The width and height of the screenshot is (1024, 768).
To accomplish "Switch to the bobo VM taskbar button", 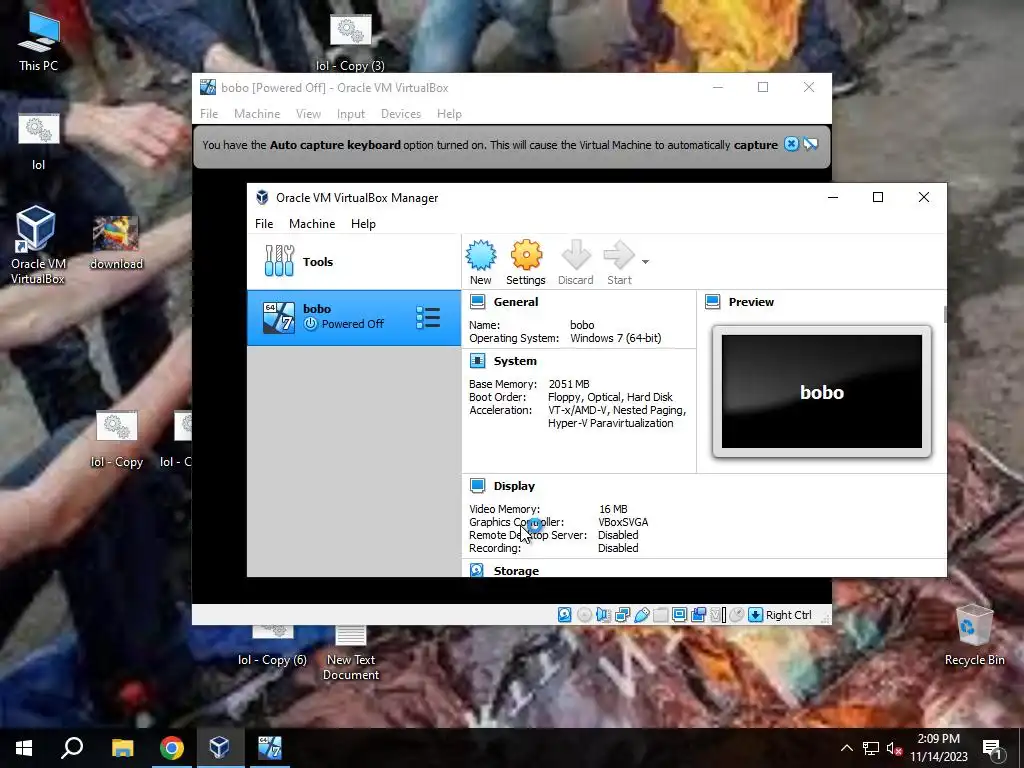I will pos(269,748).
